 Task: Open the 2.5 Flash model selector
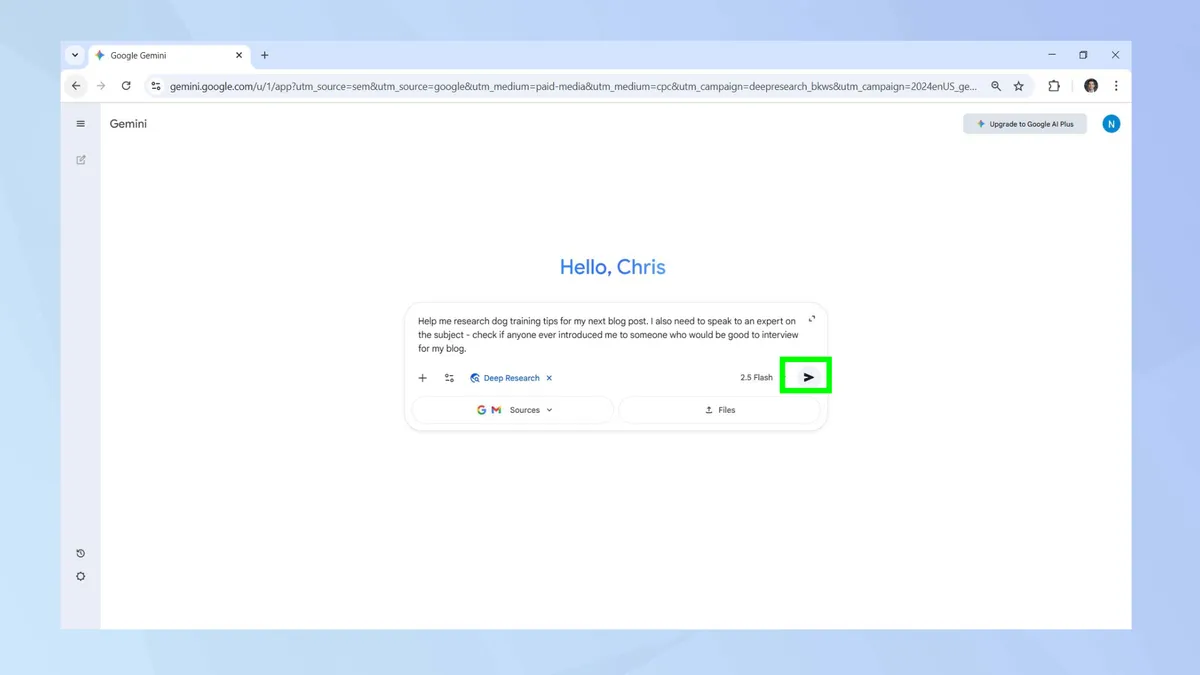(x=755, y=377)
